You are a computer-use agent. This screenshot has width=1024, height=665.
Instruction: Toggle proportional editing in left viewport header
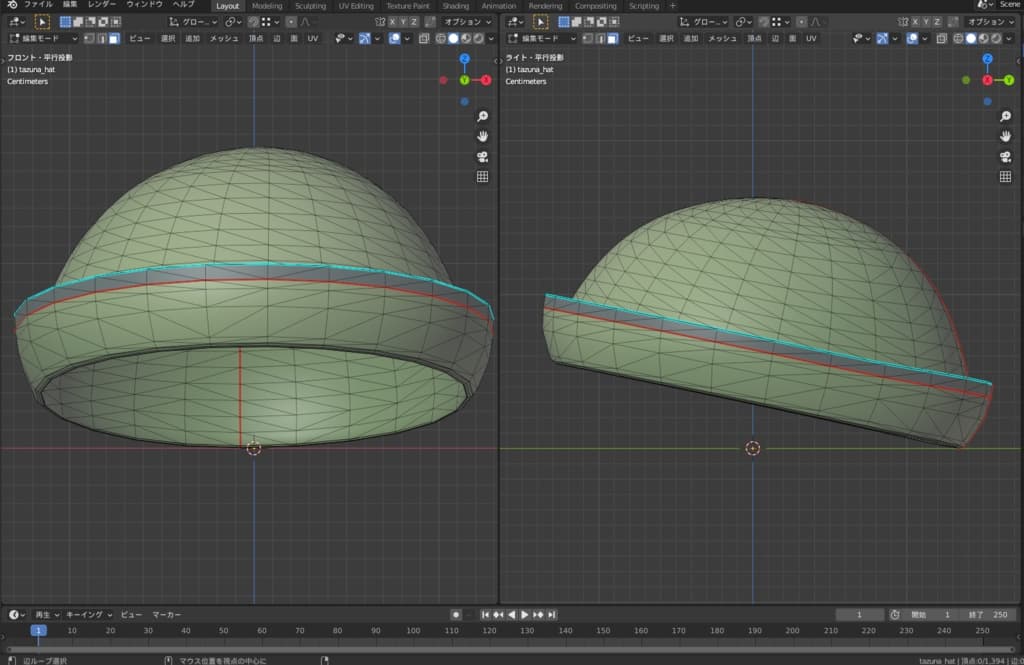[290, 21]
